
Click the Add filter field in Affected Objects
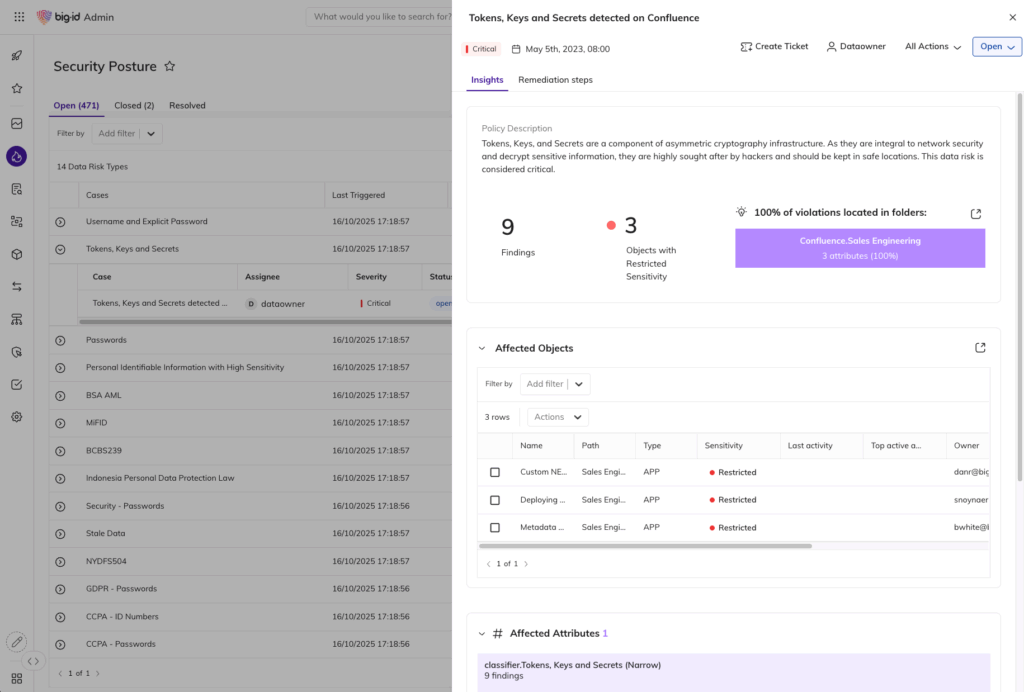click(x=544, y=384)
